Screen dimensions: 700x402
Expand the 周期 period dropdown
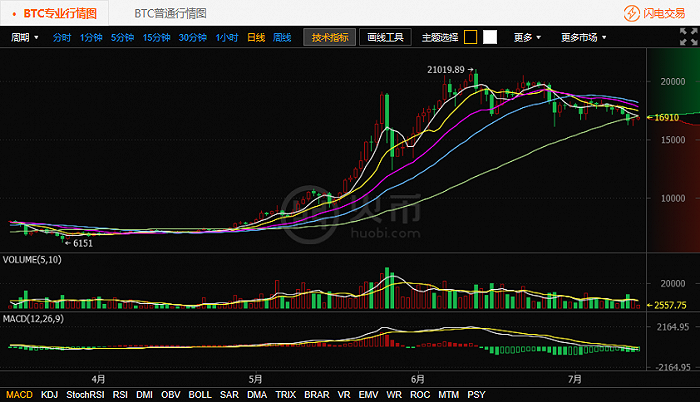pos(25,38)
